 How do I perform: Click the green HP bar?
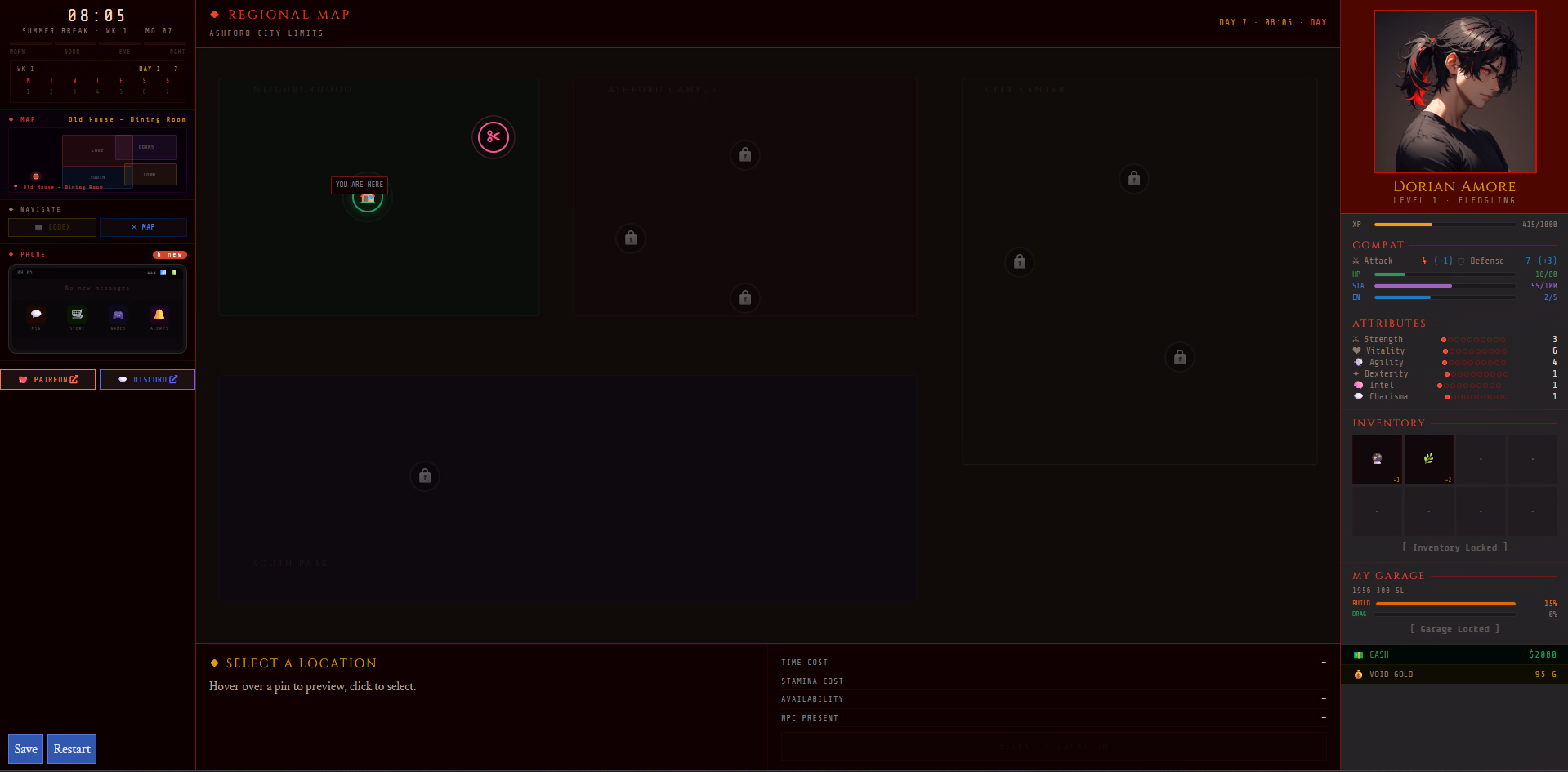1445,274
